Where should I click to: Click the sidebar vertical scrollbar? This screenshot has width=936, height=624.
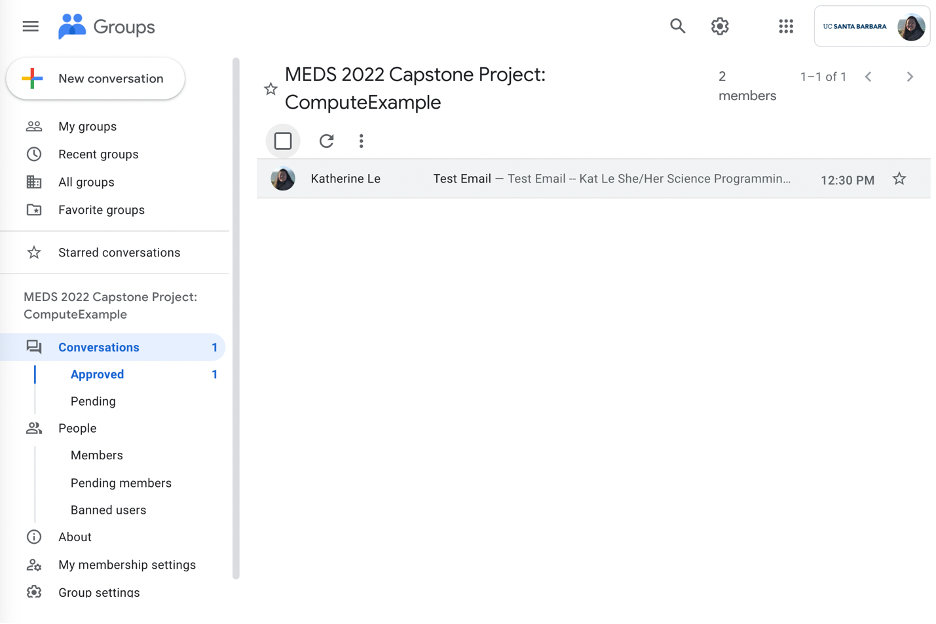[x=236, y=318]
